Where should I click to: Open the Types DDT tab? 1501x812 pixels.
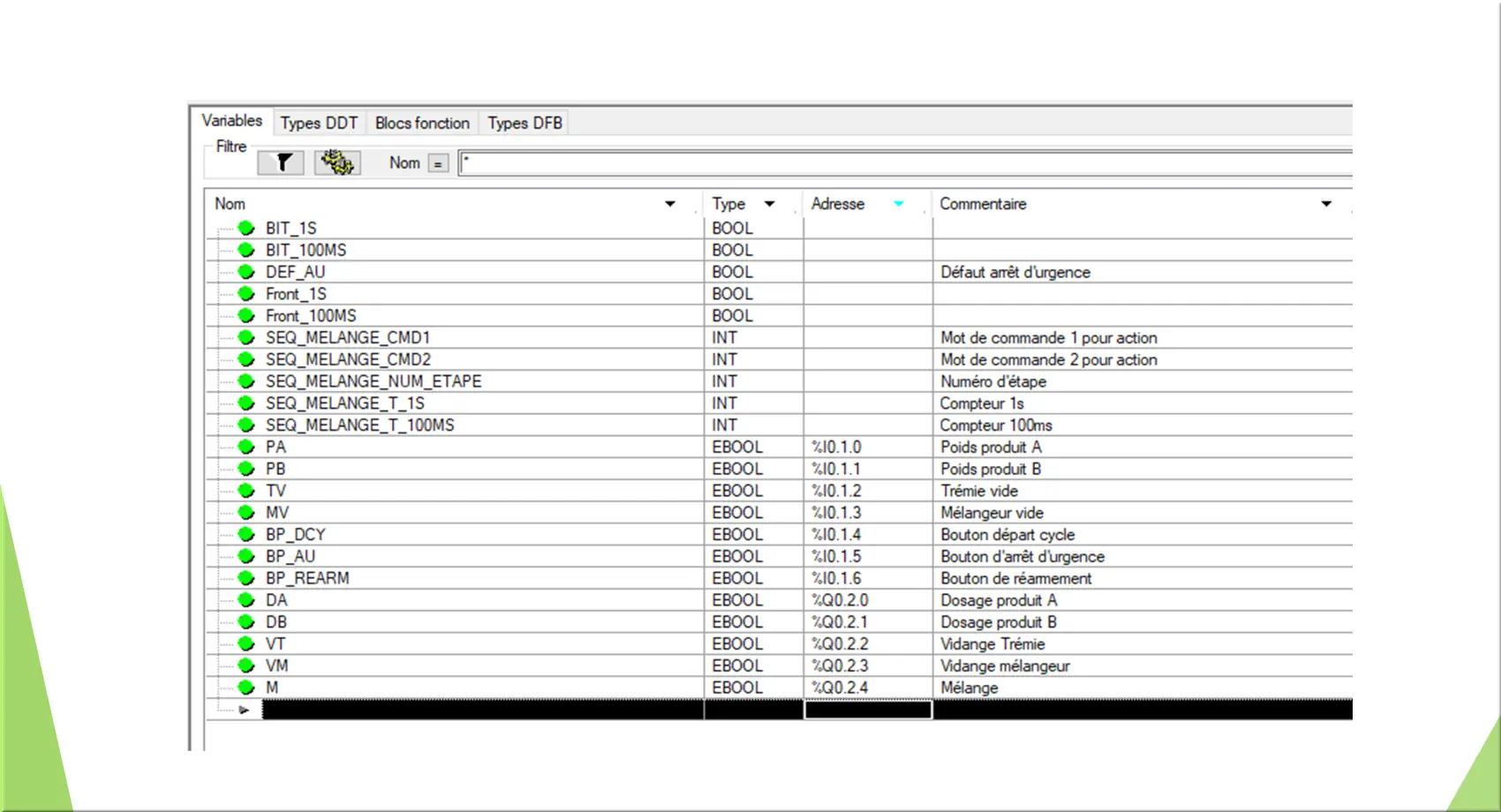pos(319,124)
